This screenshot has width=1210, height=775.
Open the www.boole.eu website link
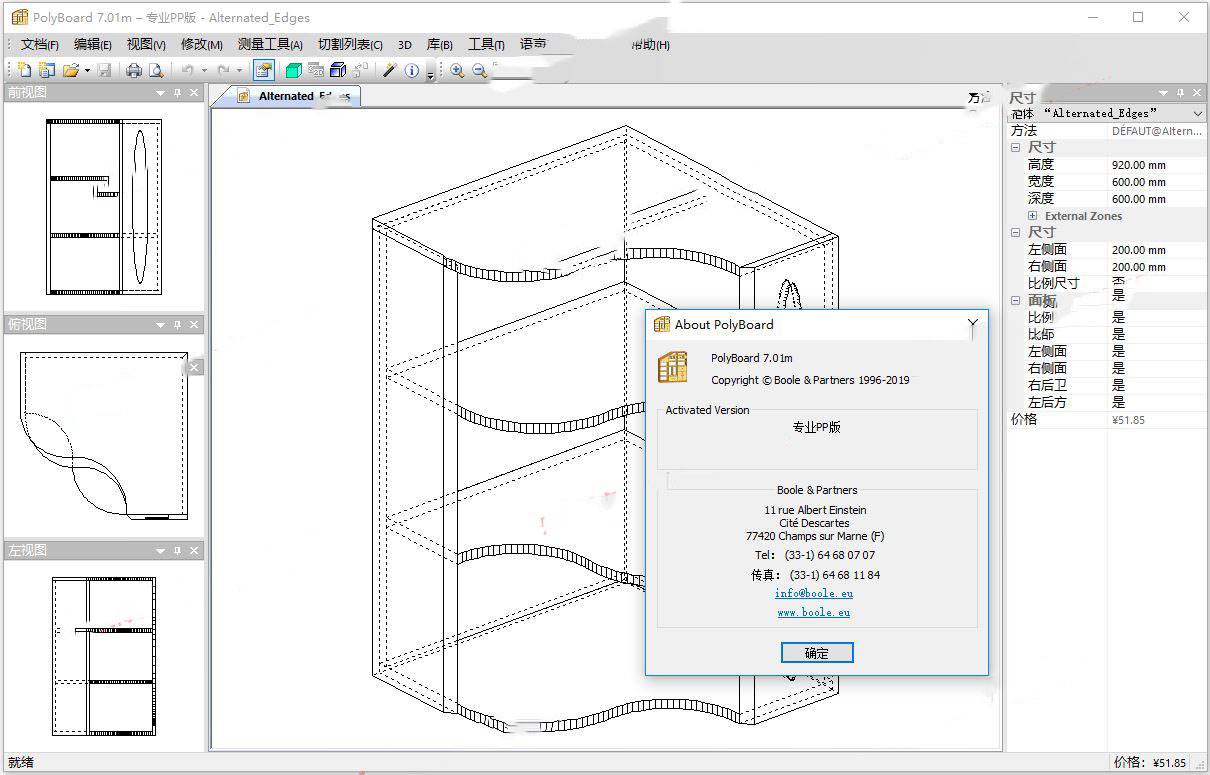point(814,612)
